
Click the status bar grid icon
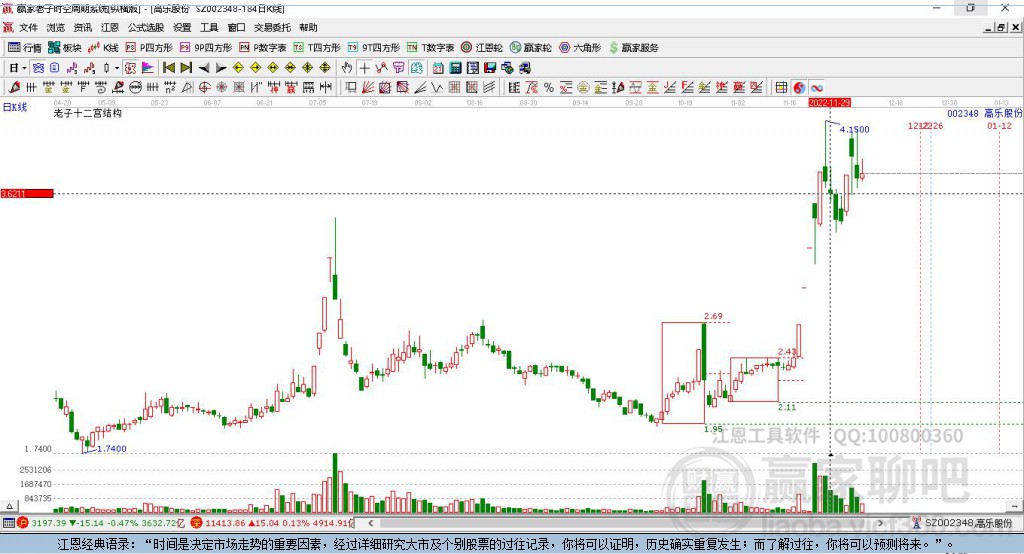pos(8,523)
